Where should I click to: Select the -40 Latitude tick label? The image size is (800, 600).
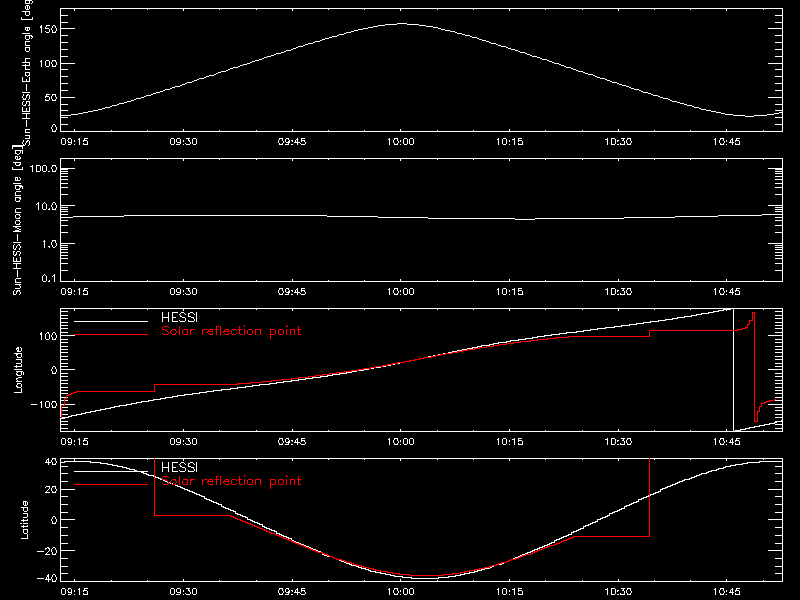(47, 579)
